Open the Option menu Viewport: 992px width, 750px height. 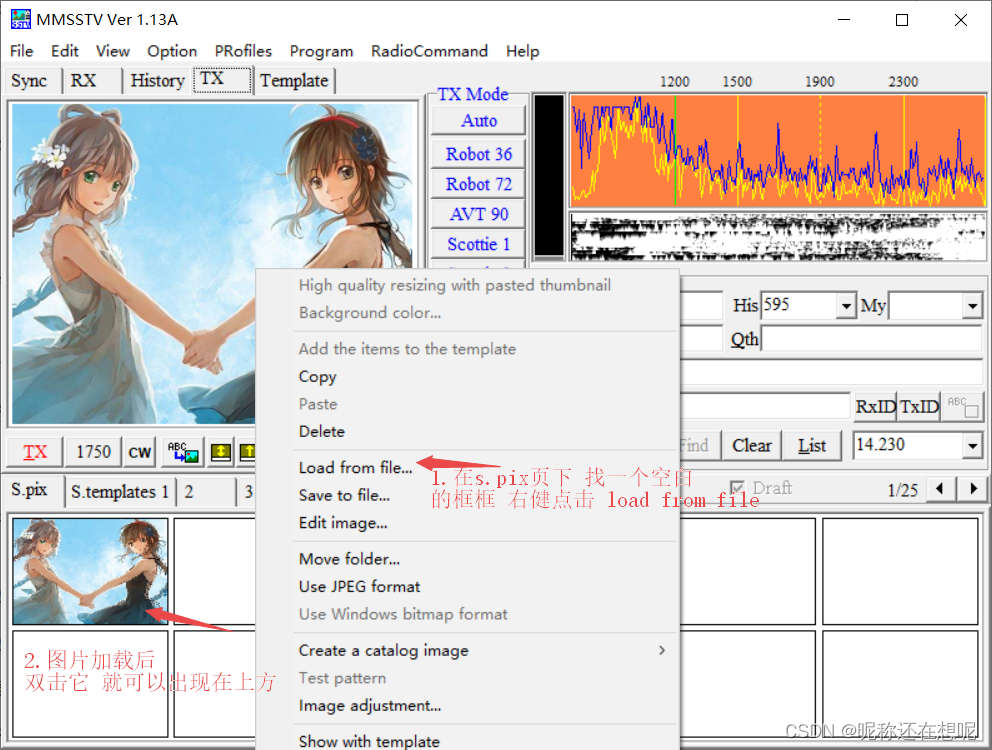tap(172, 51)
